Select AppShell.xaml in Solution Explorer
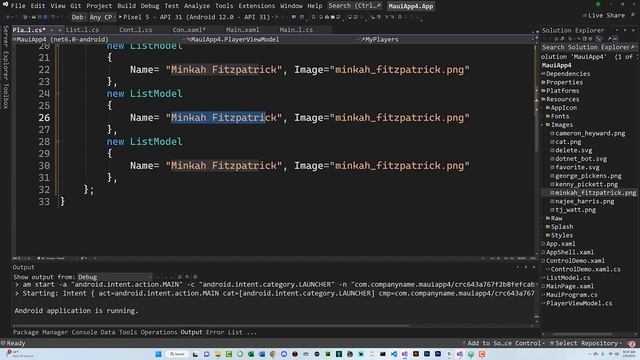The image size is (640, 360). coord(570,252)
